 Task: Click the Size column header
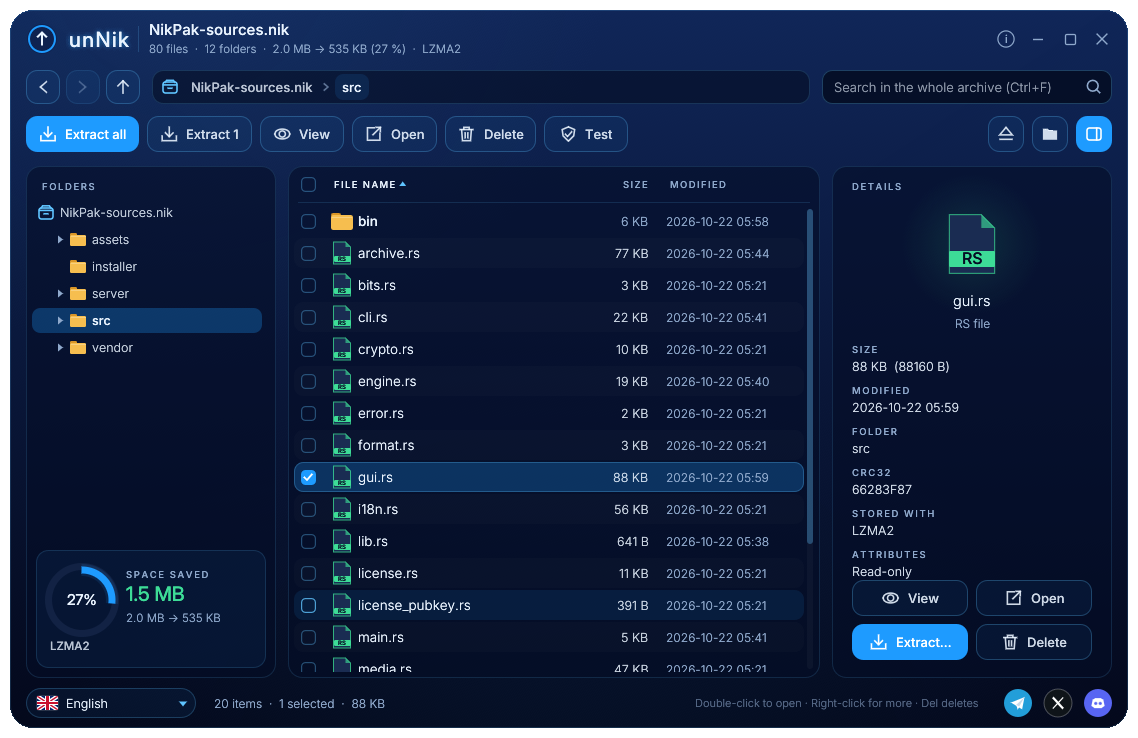click(635, 184)
